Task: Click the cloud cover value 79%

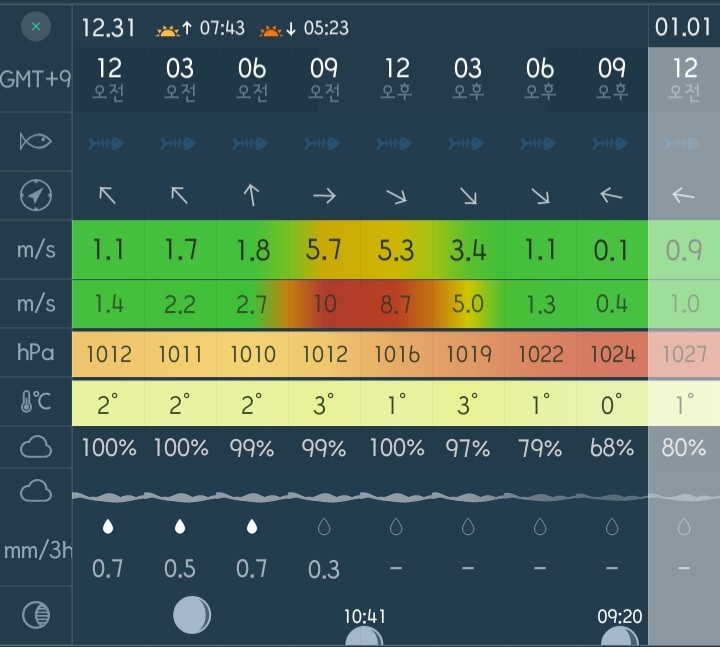Action: pos(540,448)
